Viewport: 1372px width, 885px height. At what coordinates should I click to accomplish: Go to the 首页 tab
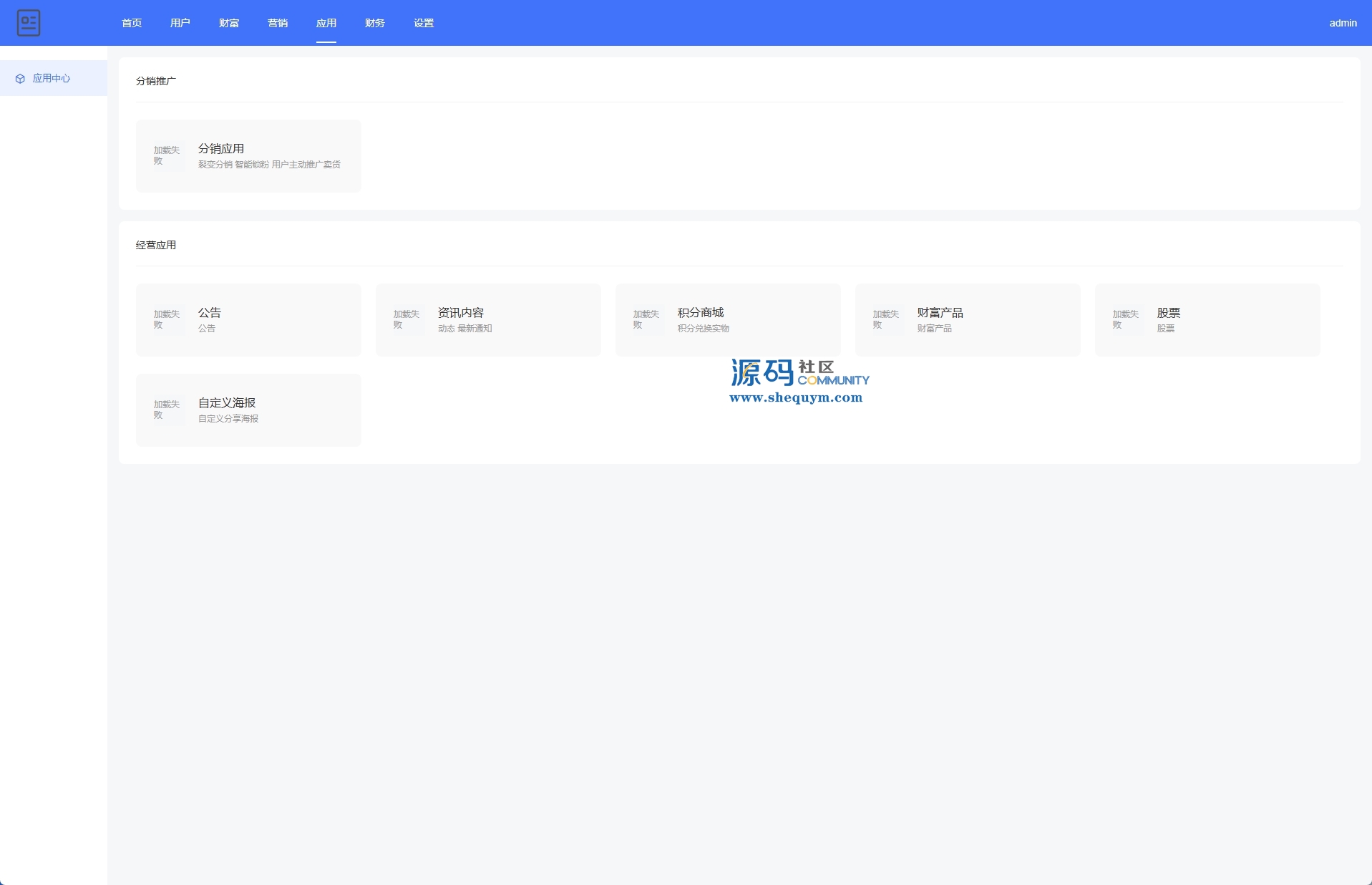click(132, 23)
